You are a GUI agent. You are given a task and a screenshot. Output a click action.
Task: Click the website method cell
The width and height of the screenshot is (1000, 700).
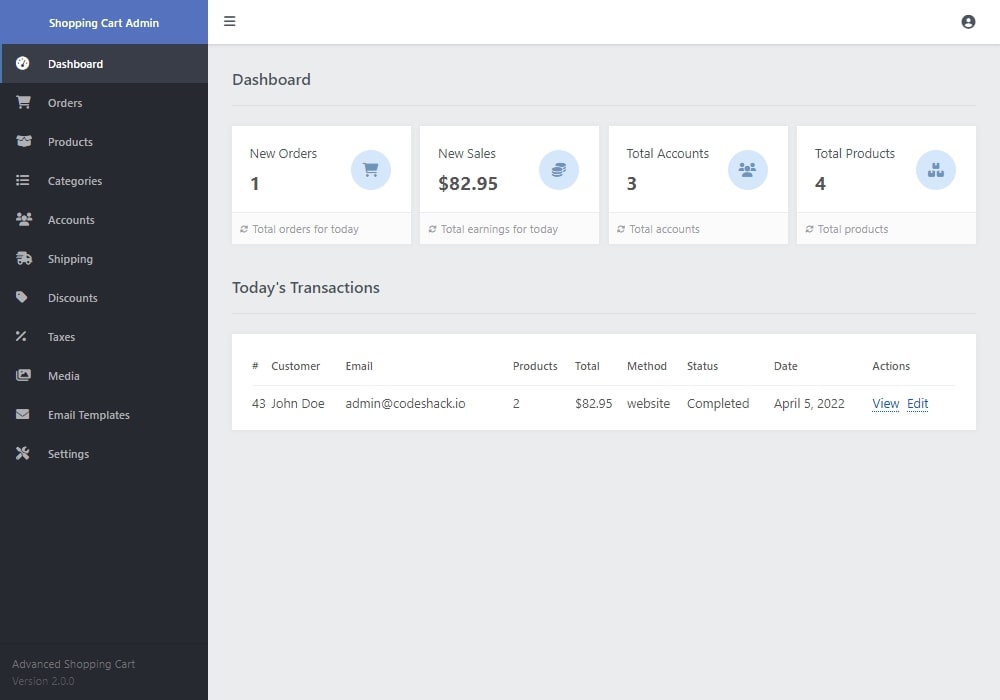[648, 404]
